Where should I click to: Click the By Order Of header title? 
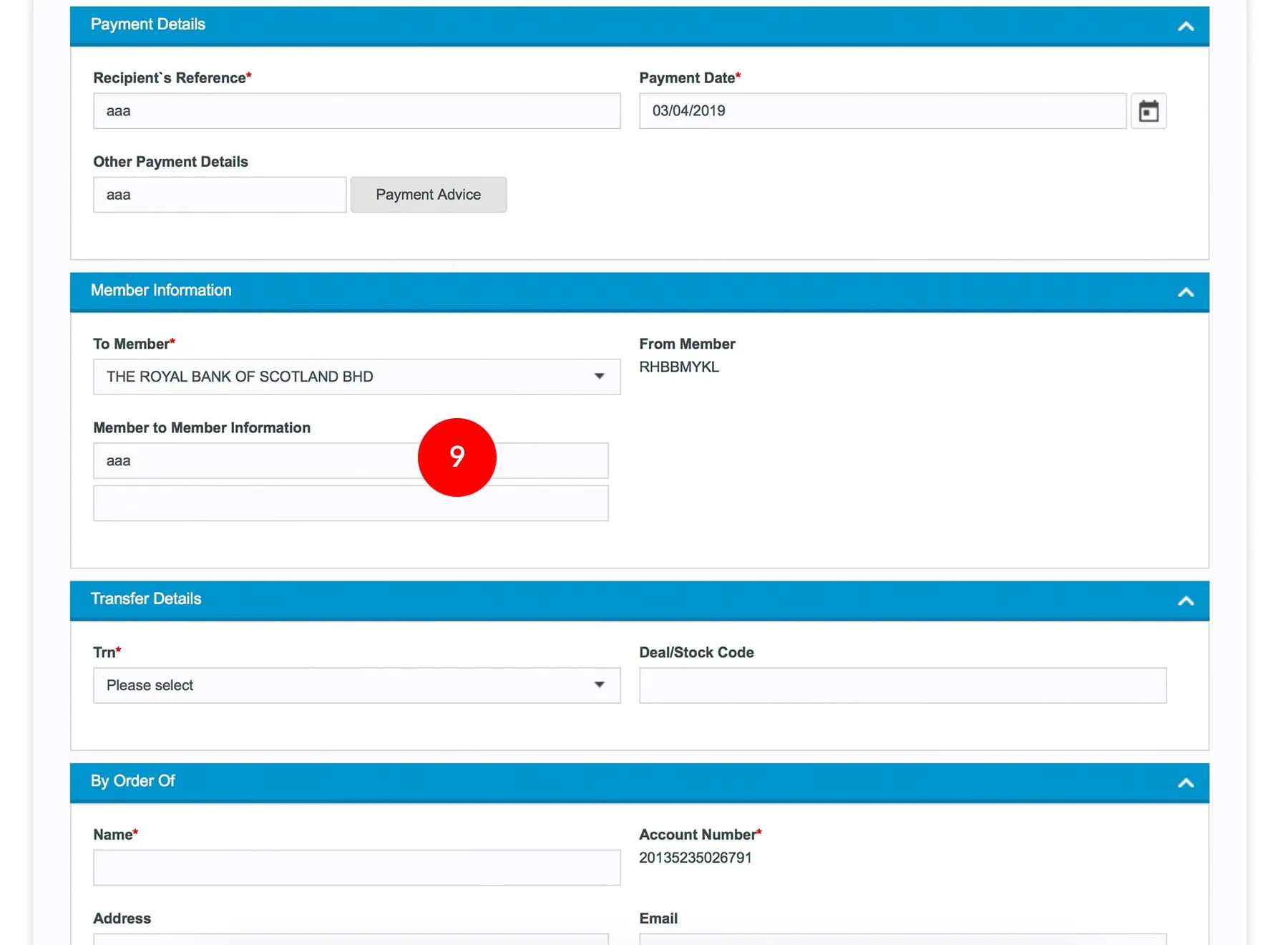[x=133, y=780]
